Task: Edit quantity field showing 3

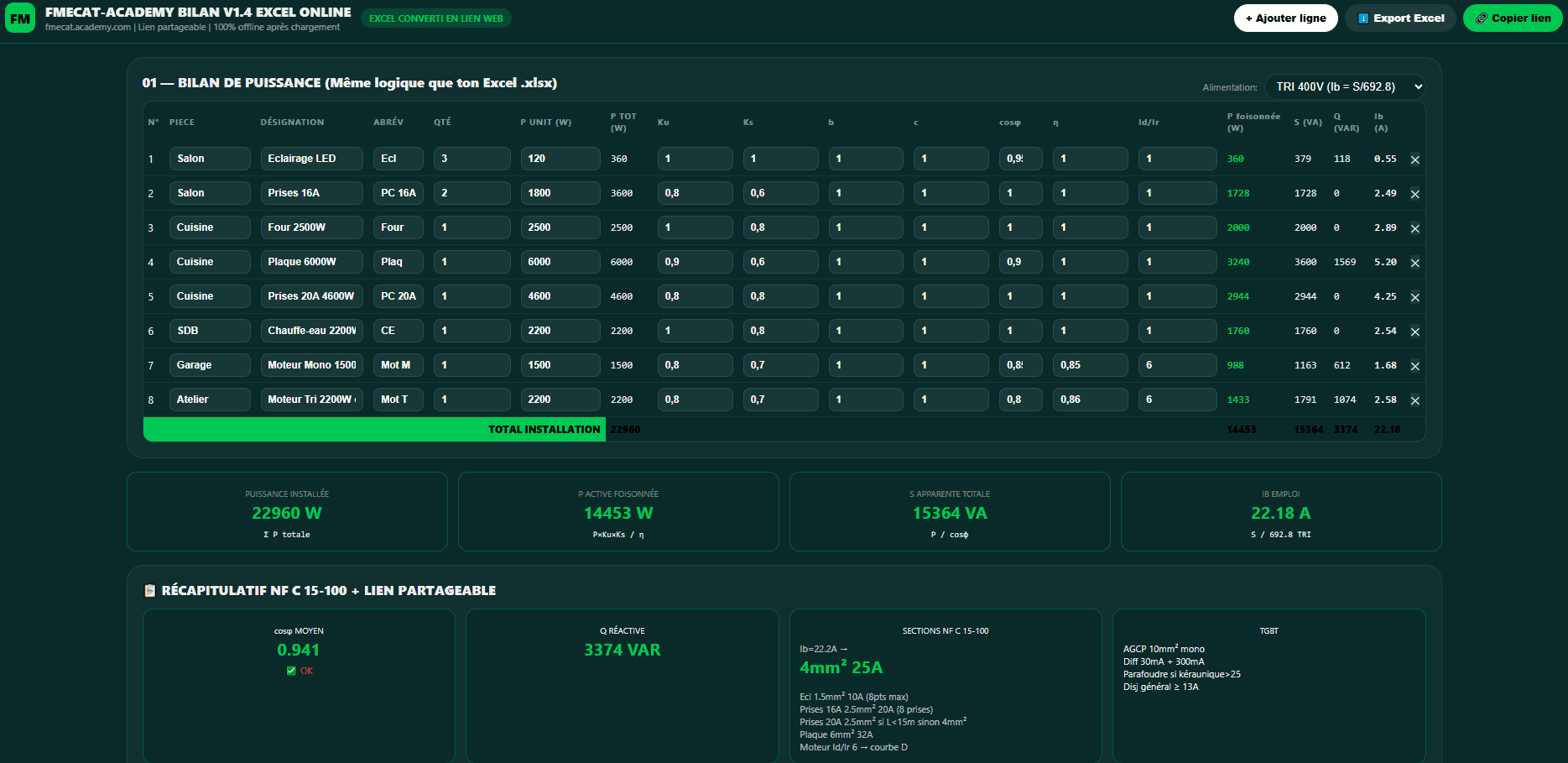Action: 471,159
